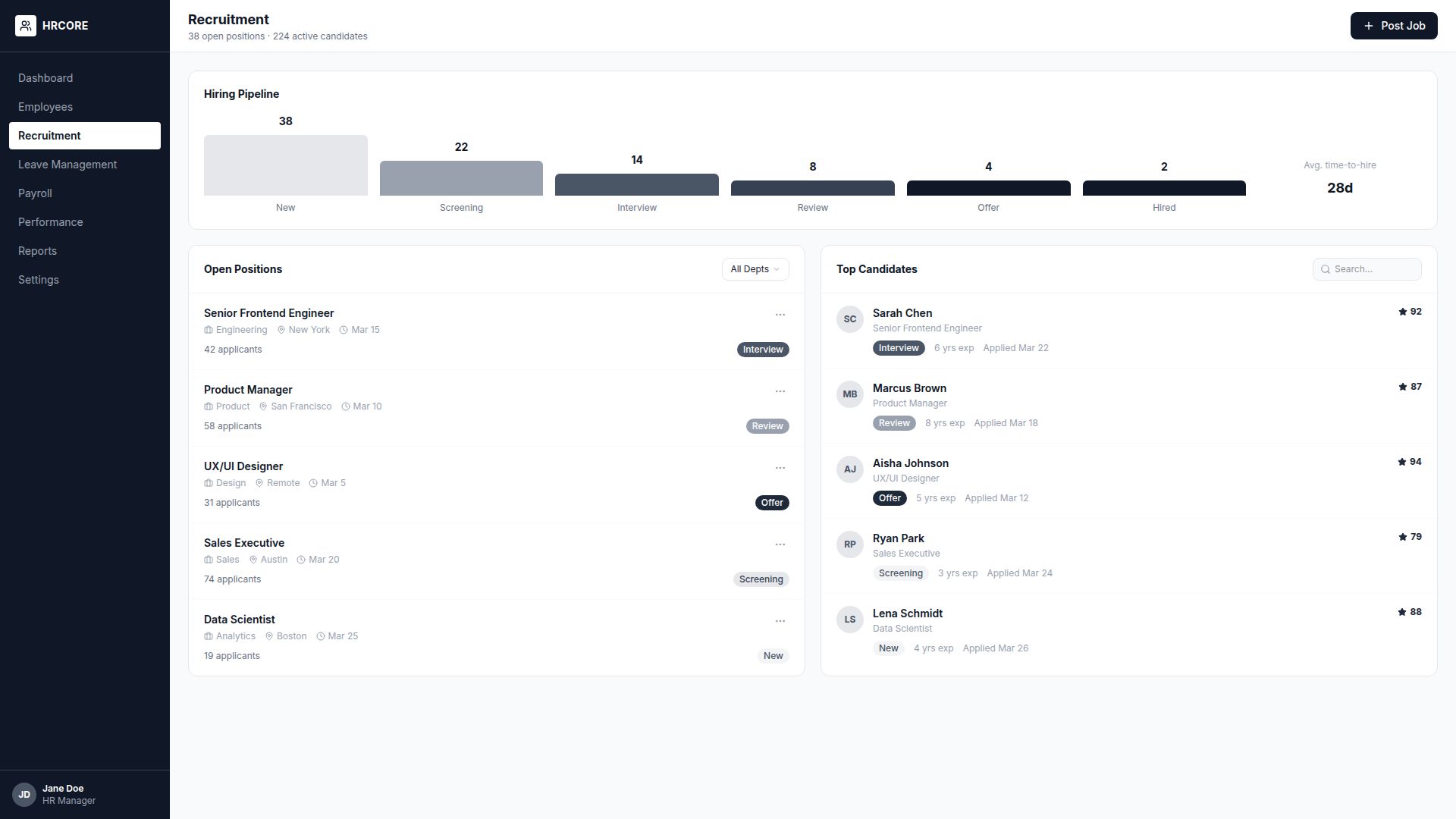1456x819 pixels.
Task: Click Sarah Chen's SC avatar
Action: tap(849, 319)
